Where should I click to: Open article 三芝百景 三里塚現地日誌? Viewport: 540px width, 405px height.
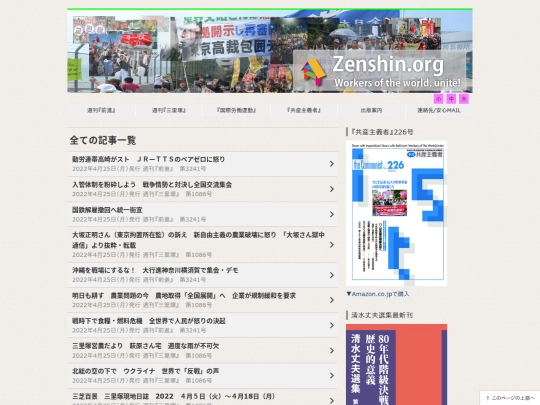pyautogui.click(x=202, y=397)
